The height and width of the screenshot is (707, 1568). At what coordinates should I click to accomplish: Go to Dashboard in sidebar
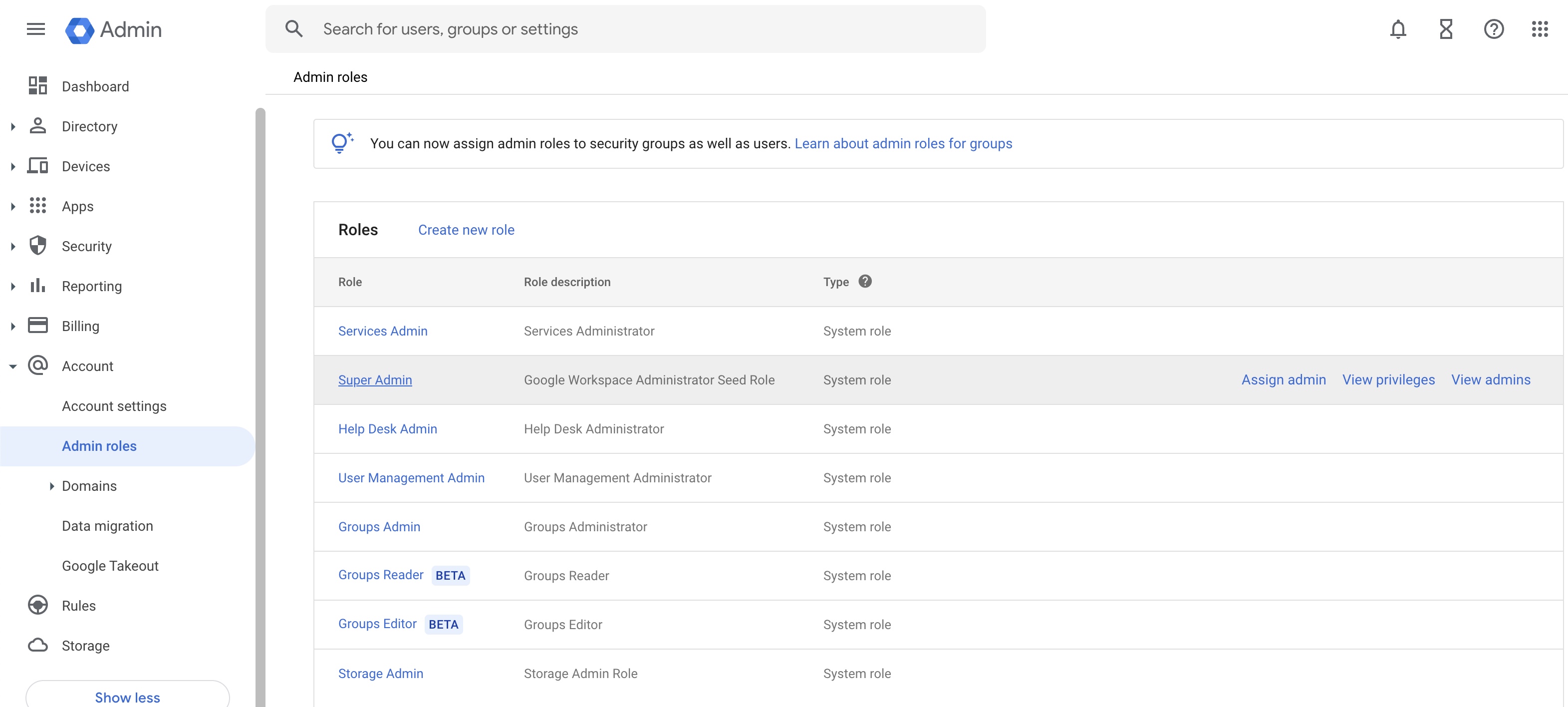pyautogui.click(x=95, y=86)
